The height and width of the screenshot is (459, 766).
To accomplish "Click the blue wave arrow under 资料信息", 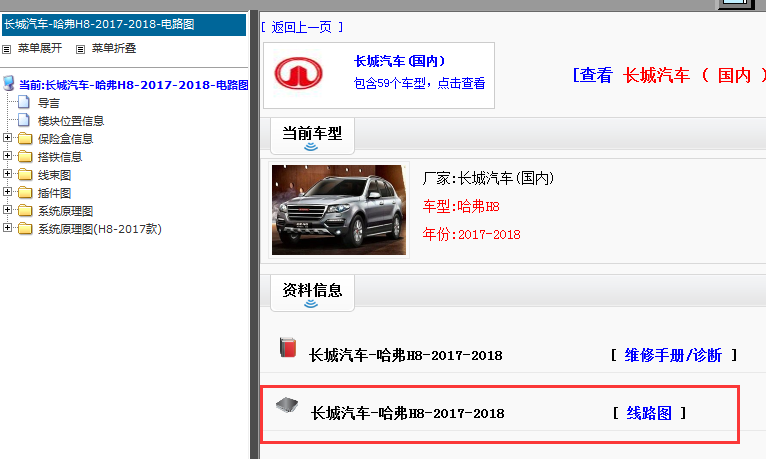I will click(311, 304).
